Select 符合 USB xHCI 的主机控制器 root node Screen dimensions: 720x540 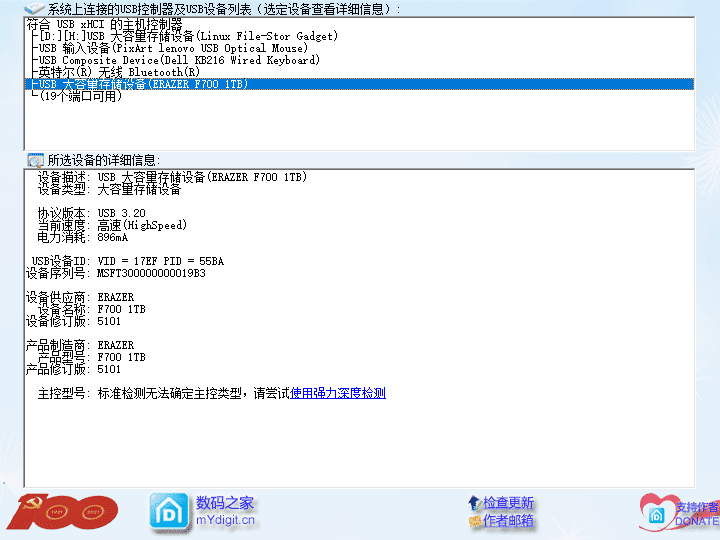pyautogui.click(x=104, y=24)
